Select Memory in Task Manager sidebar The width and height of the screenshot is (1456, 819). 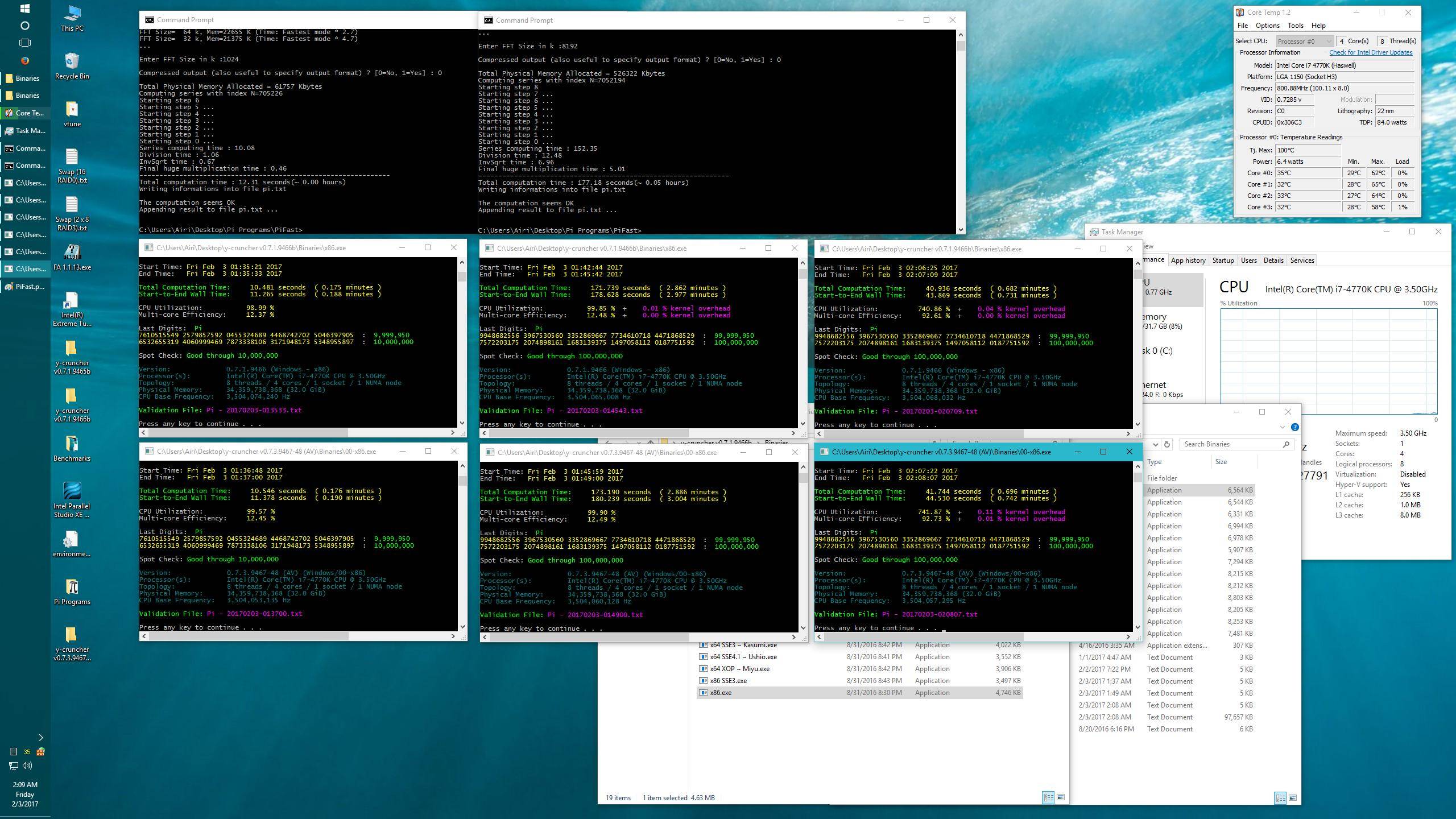point(1172,321)
